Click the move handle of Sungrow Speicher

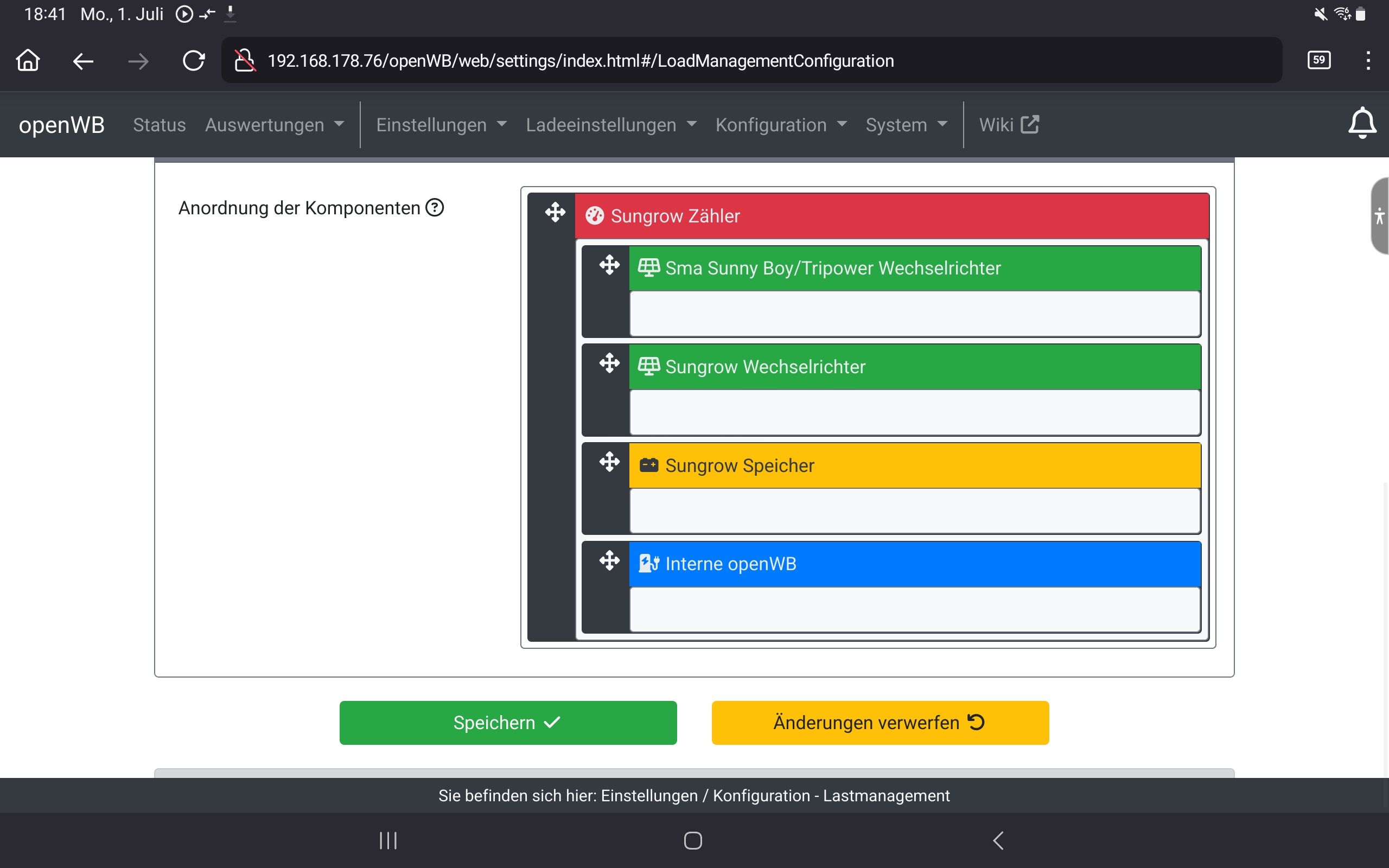(609, 462)
